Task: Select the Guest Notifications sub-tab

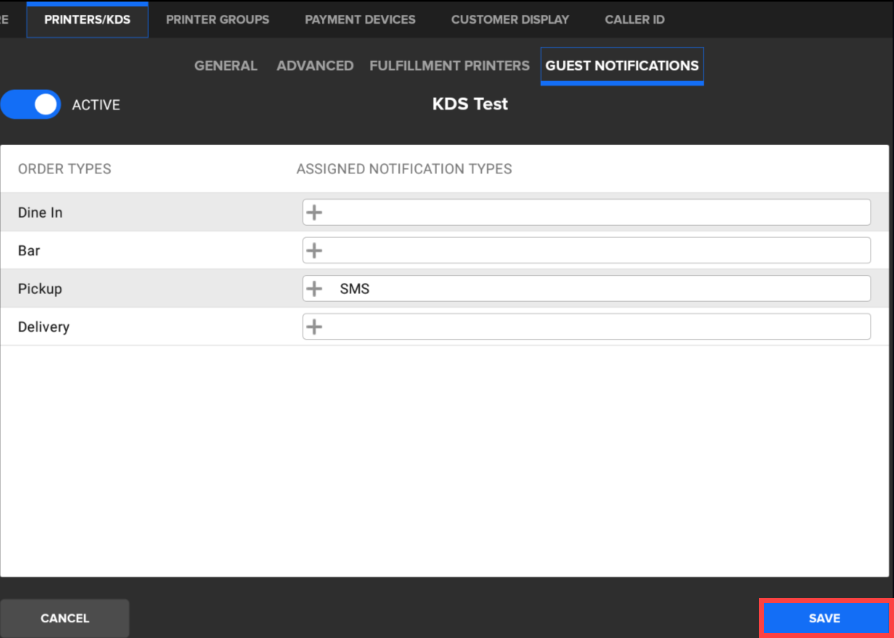Action: 622,66
